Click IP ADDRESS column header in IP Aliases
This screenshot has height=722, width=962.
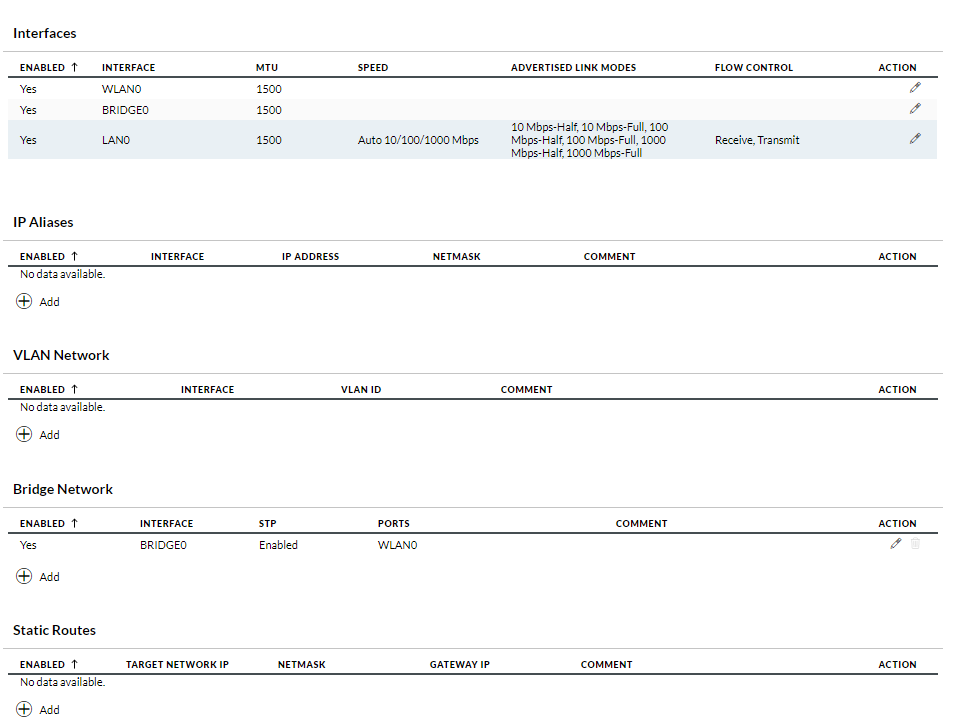click(310, 256)
